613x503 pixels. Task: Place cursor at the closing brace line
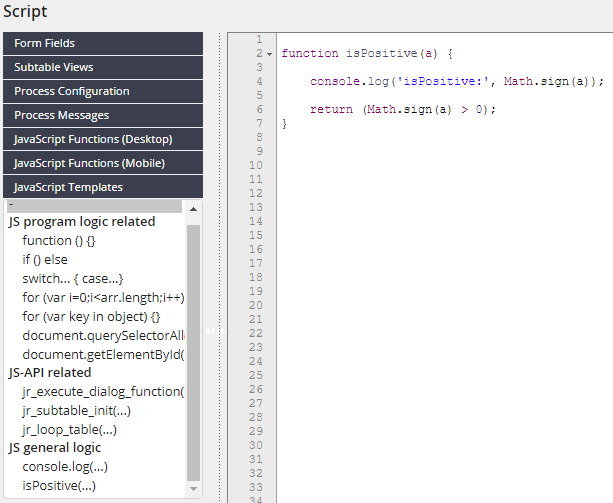284,124
